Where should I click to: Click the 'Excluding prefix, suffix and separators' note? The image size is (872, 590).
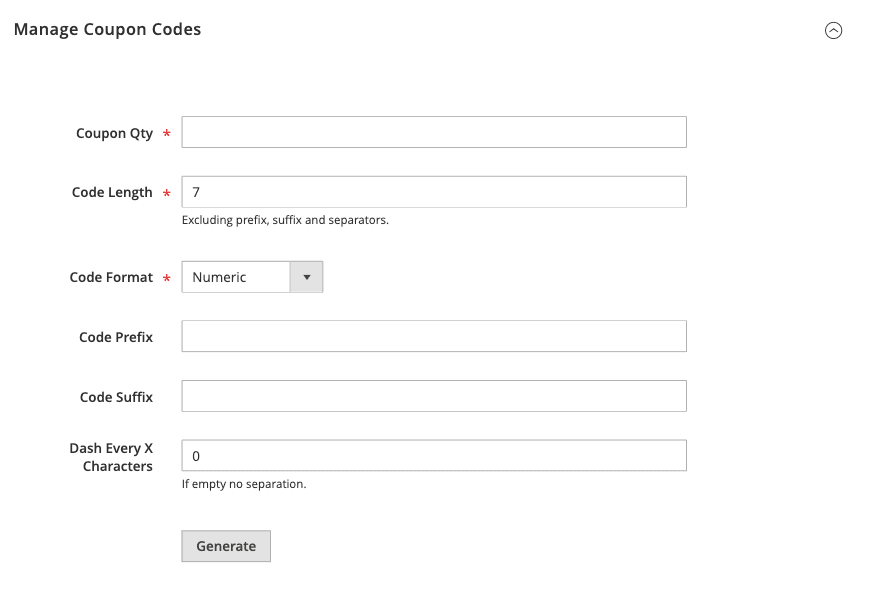tap(285, 220)
